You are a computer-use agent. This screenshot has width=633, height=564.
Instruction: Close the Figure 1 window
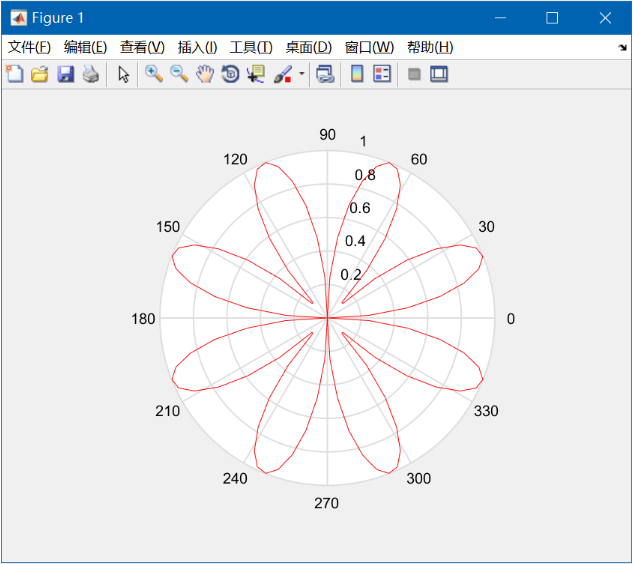[605, 18]
